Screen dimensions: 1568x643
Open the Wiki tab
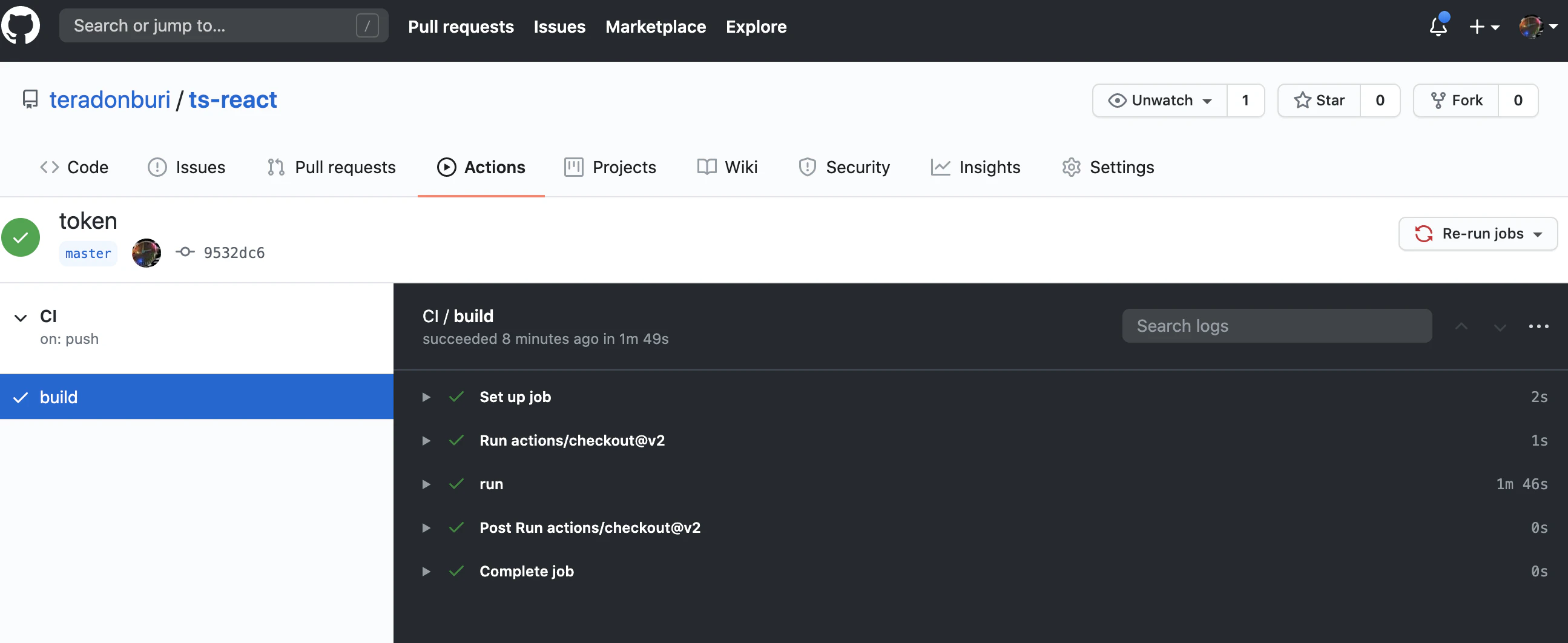pyautogui.click(x=727, y=168)
